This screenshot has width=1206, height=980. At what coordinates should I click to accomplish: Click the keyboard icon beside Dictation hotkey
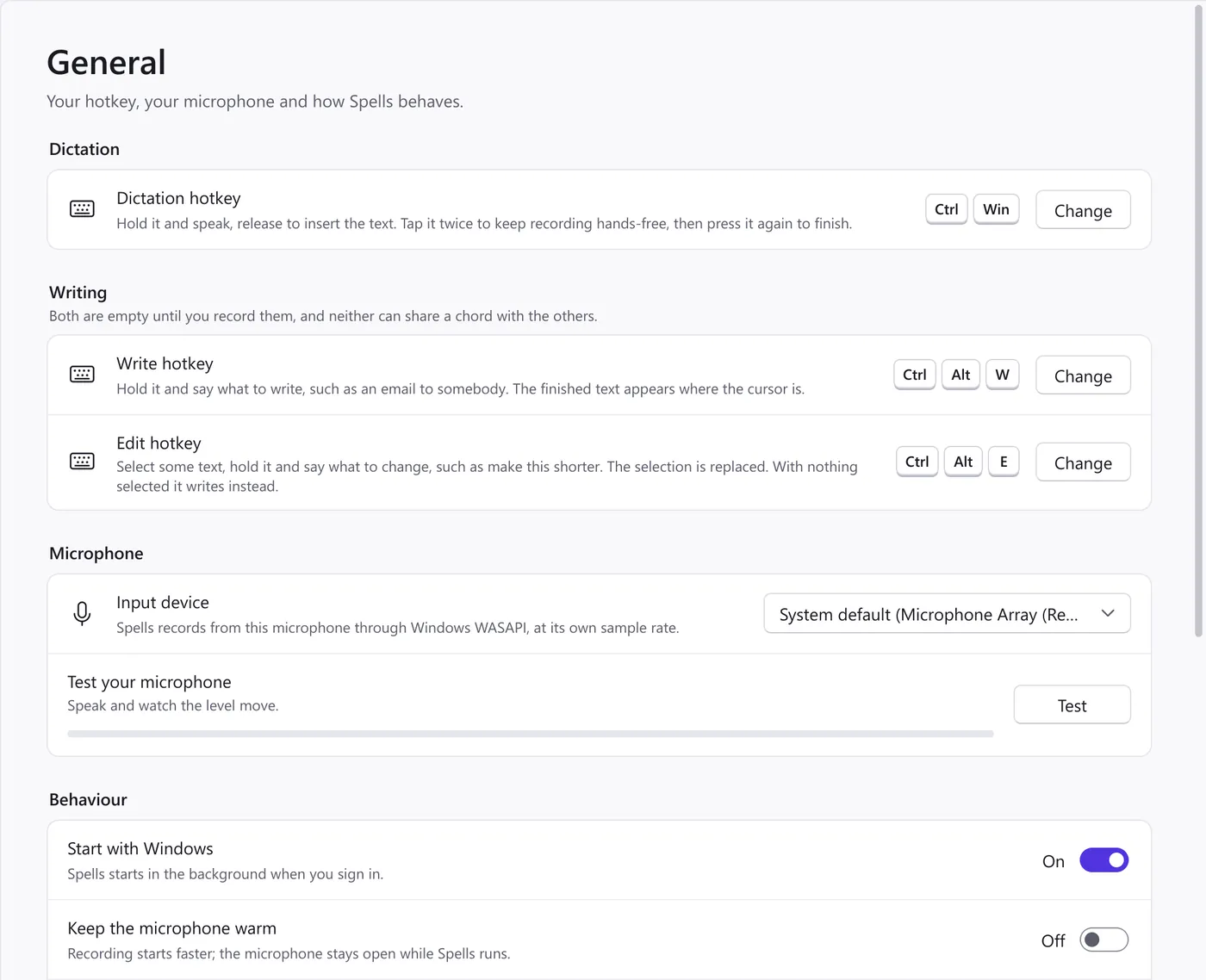(82, 209)
